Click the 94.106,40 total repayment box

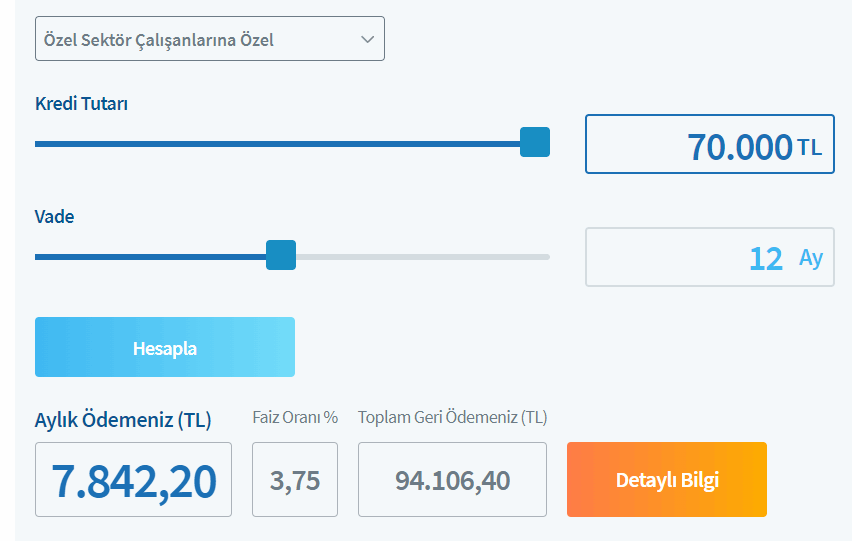(x=452, y=481)
